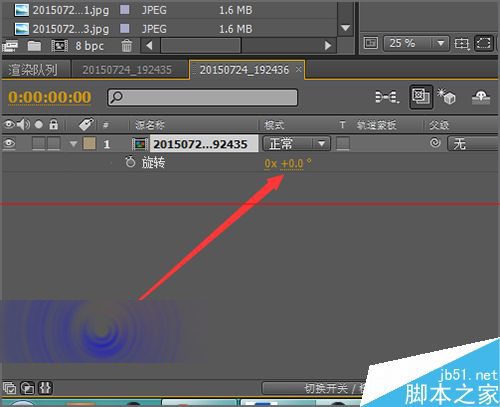This screenshot has height=407, width=500.
Task: Click the 父级 column header
Action: pyautogui.click(x=439, y=125)
